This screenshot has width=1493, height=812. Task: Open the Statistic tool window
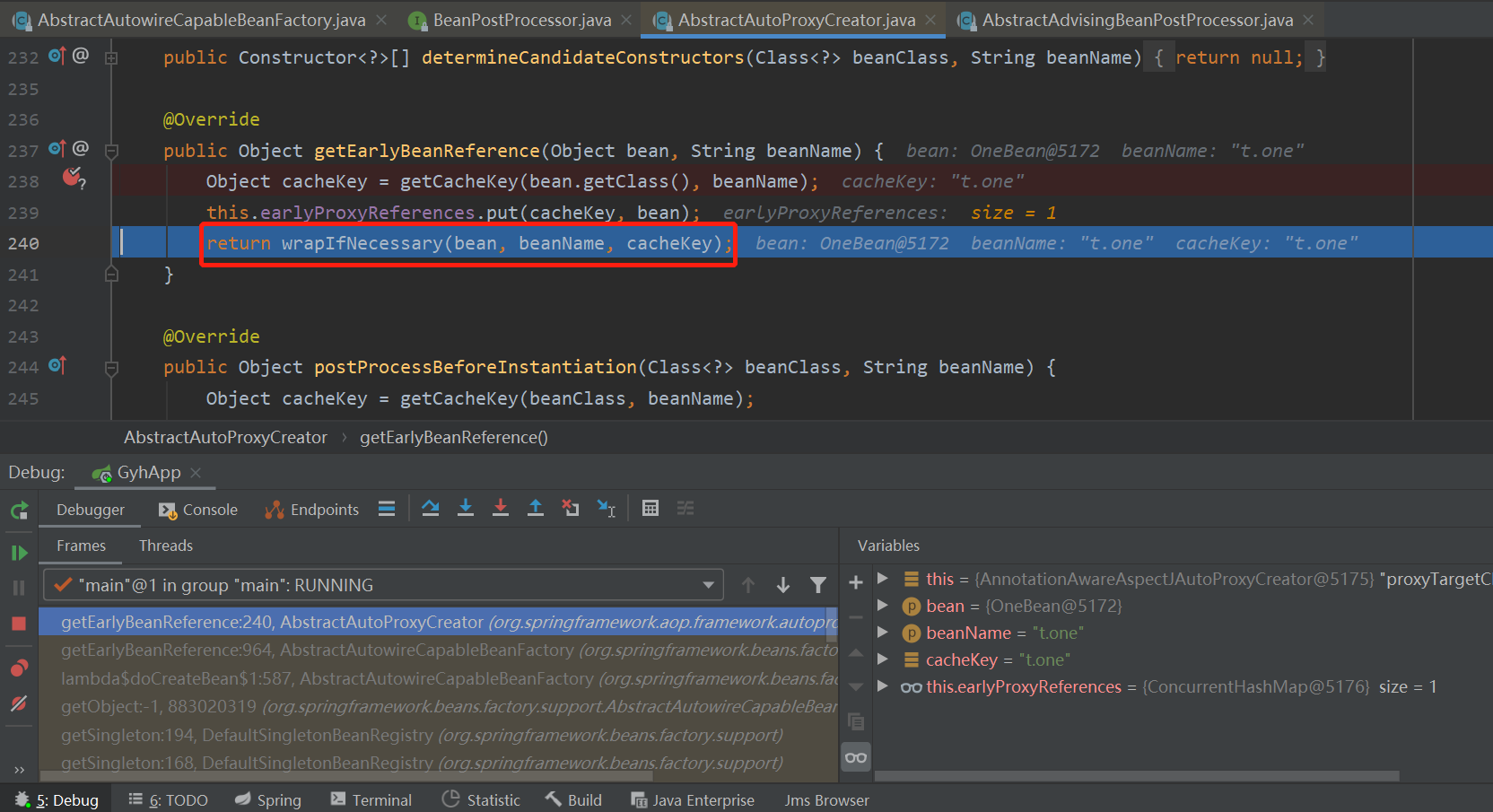click(x=481, y=799)
